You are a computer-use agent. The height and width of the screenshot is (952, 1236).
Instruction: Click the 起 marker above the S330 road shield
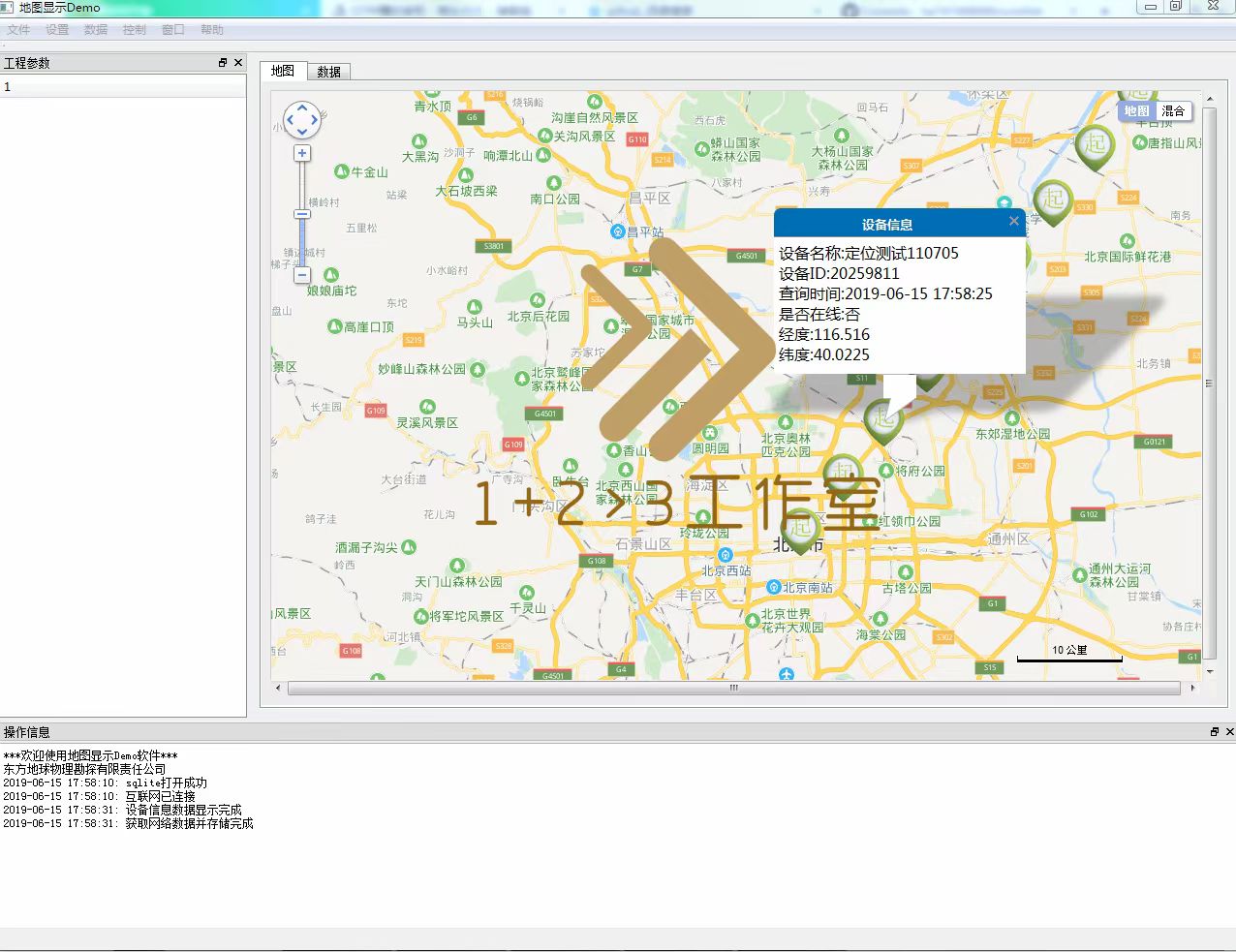pos(1053,203)
